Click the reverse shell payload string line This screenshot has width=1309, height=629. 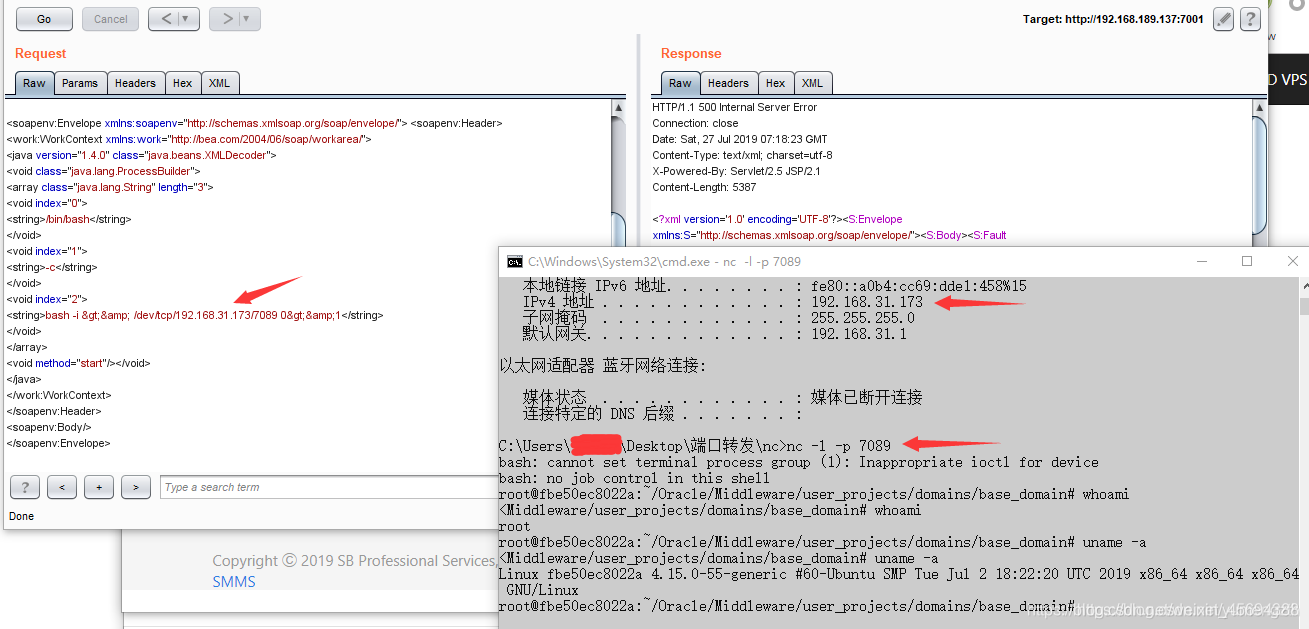195,315
